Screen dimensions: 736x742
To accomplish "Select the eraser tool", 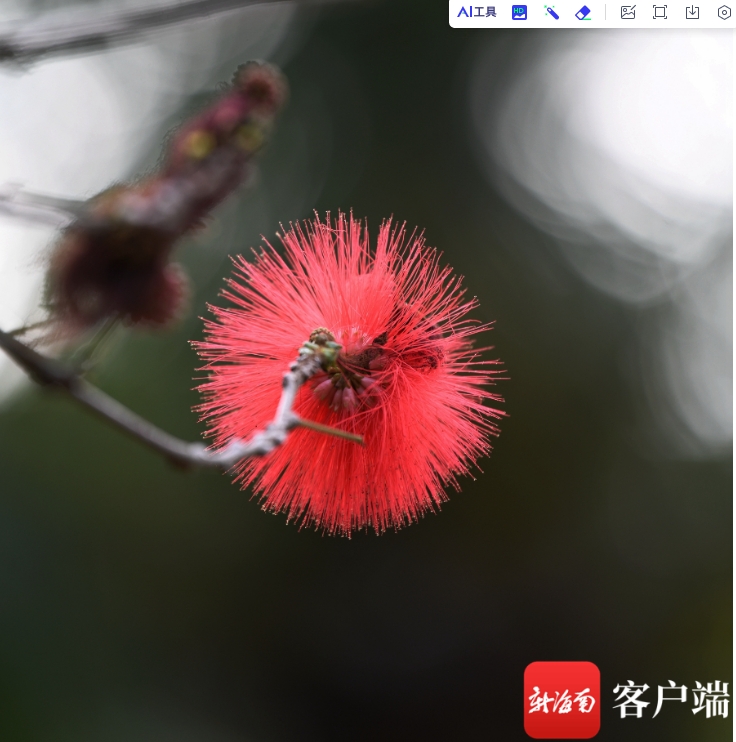I will click(x=583, y=12).
